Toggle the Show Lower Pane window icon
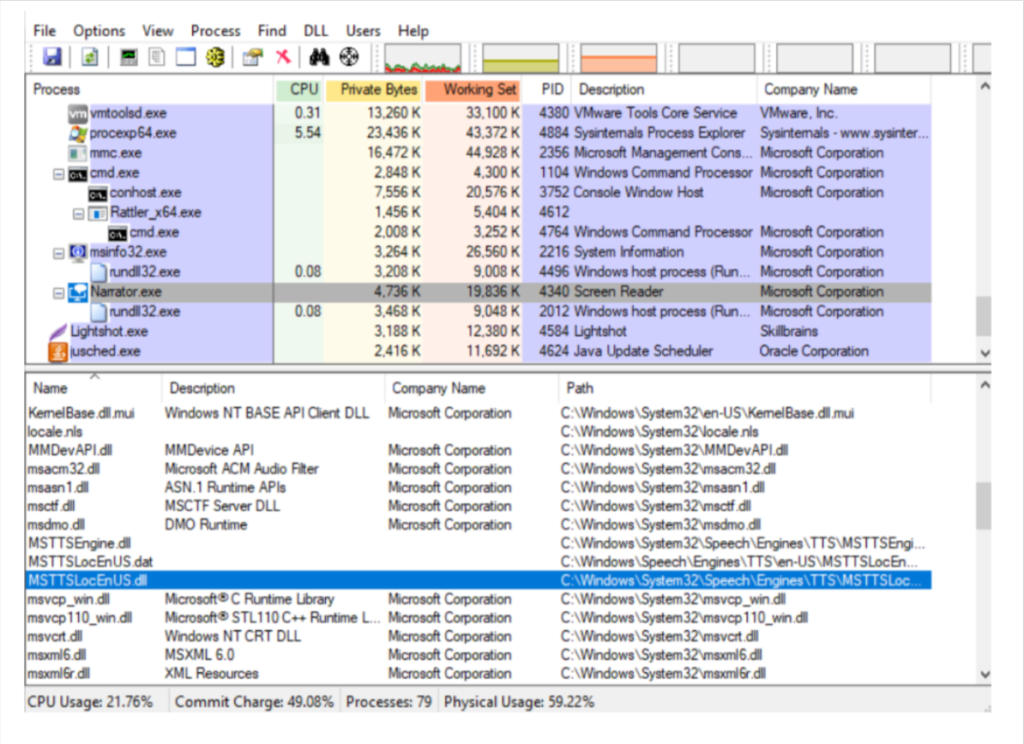Viewport: 1024px width, 744px height. coord(185,57)
